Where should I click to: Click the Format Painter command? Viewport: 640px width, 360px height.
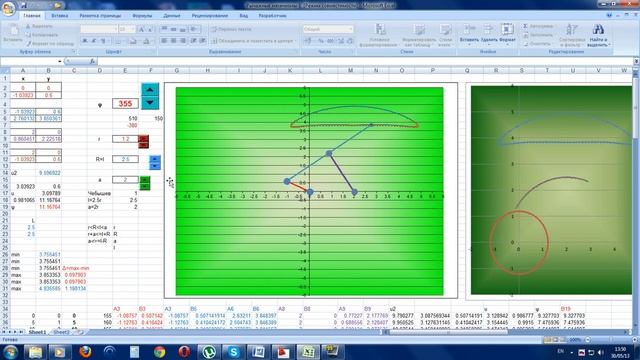tap(50, 43)
